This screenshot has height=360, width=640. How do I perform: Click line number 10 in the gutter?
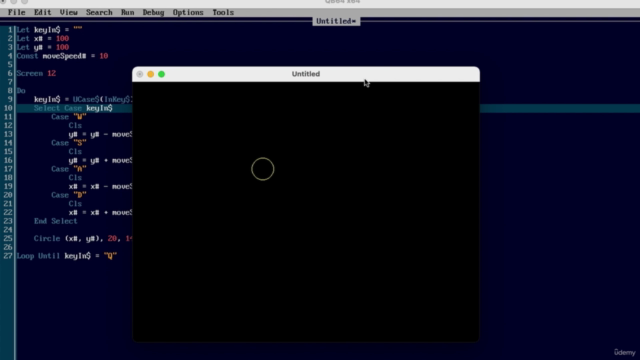click(8, 108)
